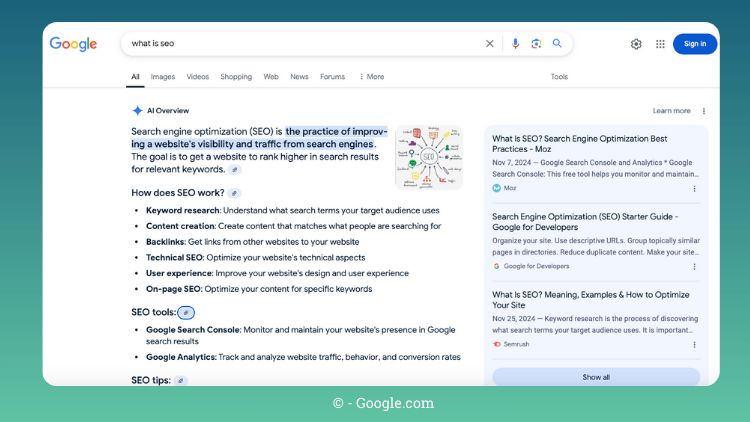Switch to the Images tab
The image size is (750, 422).
pyautogui.click(x=163, y=77)
